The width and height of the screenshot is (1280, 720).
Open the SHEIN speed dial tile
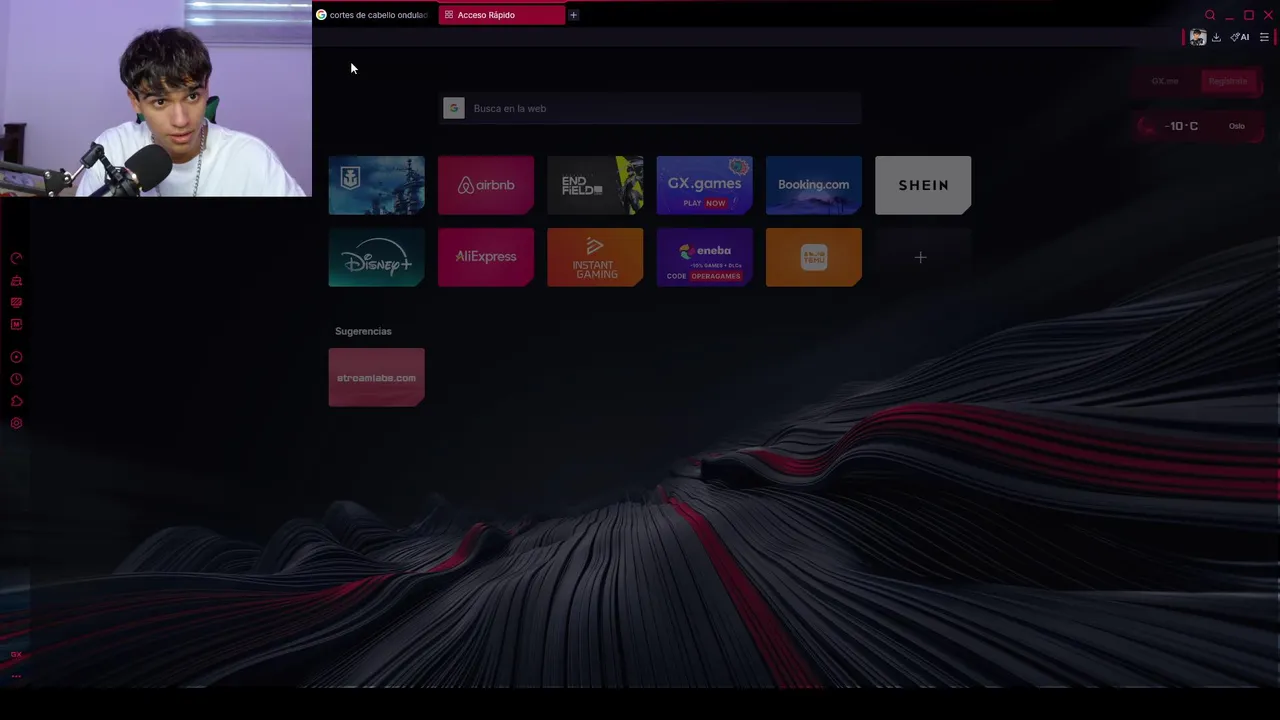click(x=923, y=185)
